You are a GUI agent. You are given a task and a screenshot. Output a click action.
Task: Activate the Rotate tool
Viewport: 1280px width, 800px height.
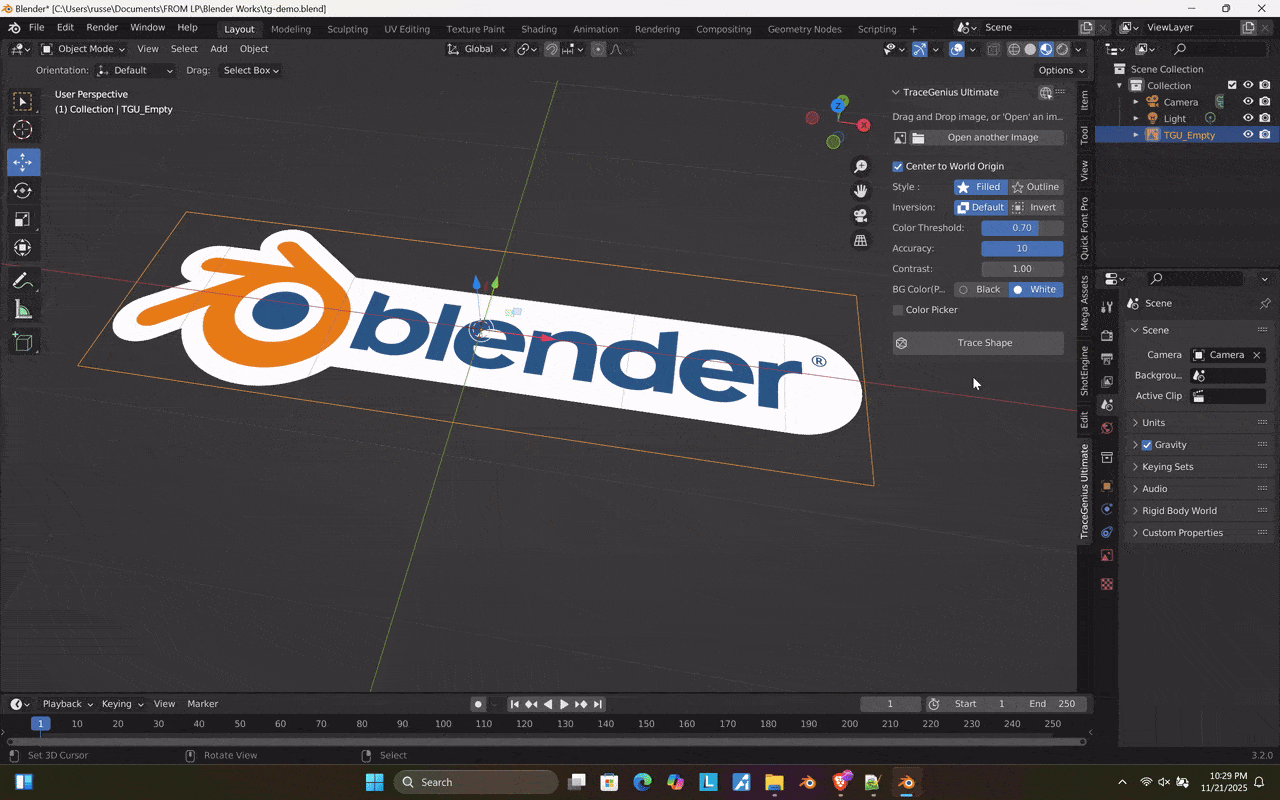(x=22, y=191)
